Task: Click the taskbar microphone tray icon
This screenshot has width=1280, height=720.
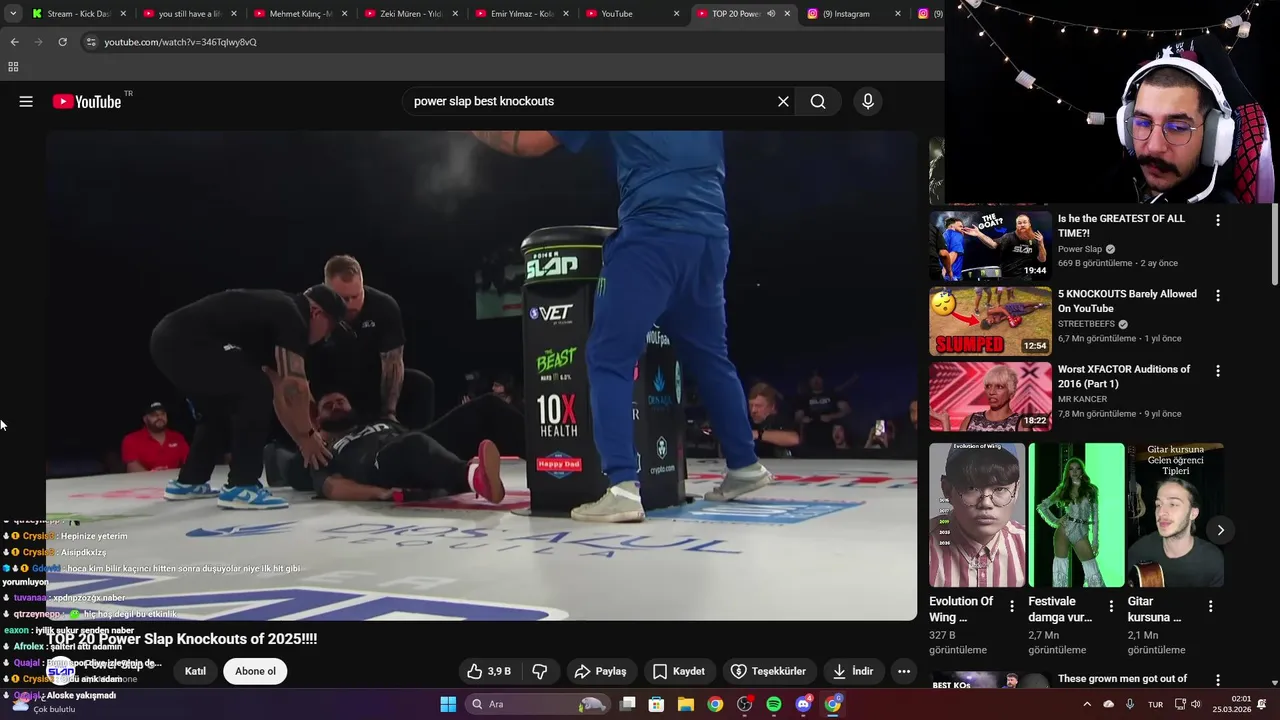Action: (x=1130, y=704)
